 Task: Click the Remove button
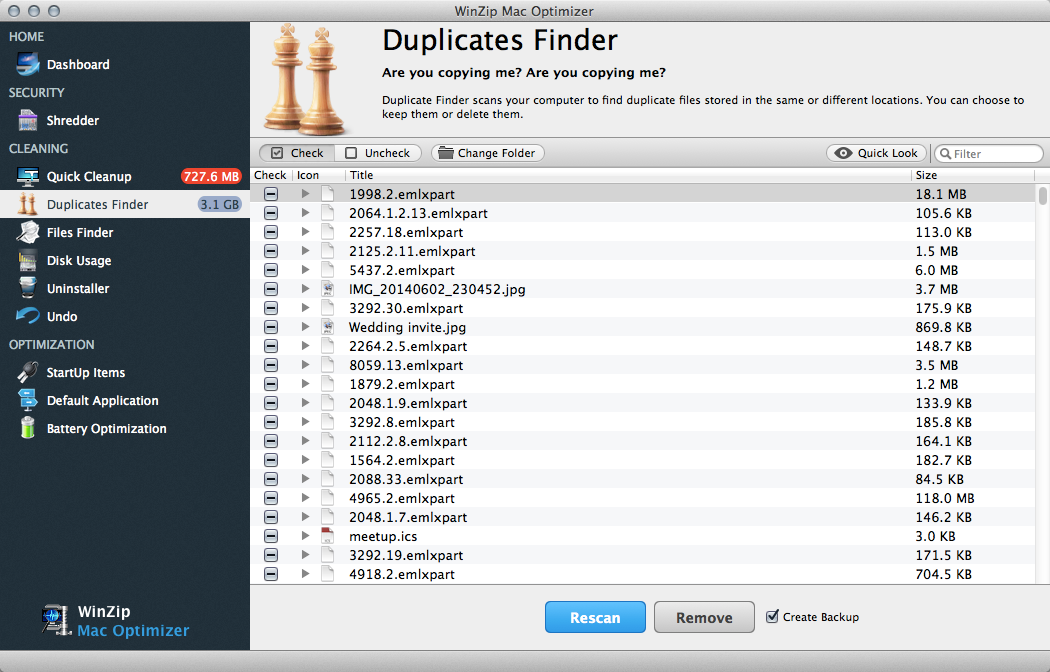704,618
